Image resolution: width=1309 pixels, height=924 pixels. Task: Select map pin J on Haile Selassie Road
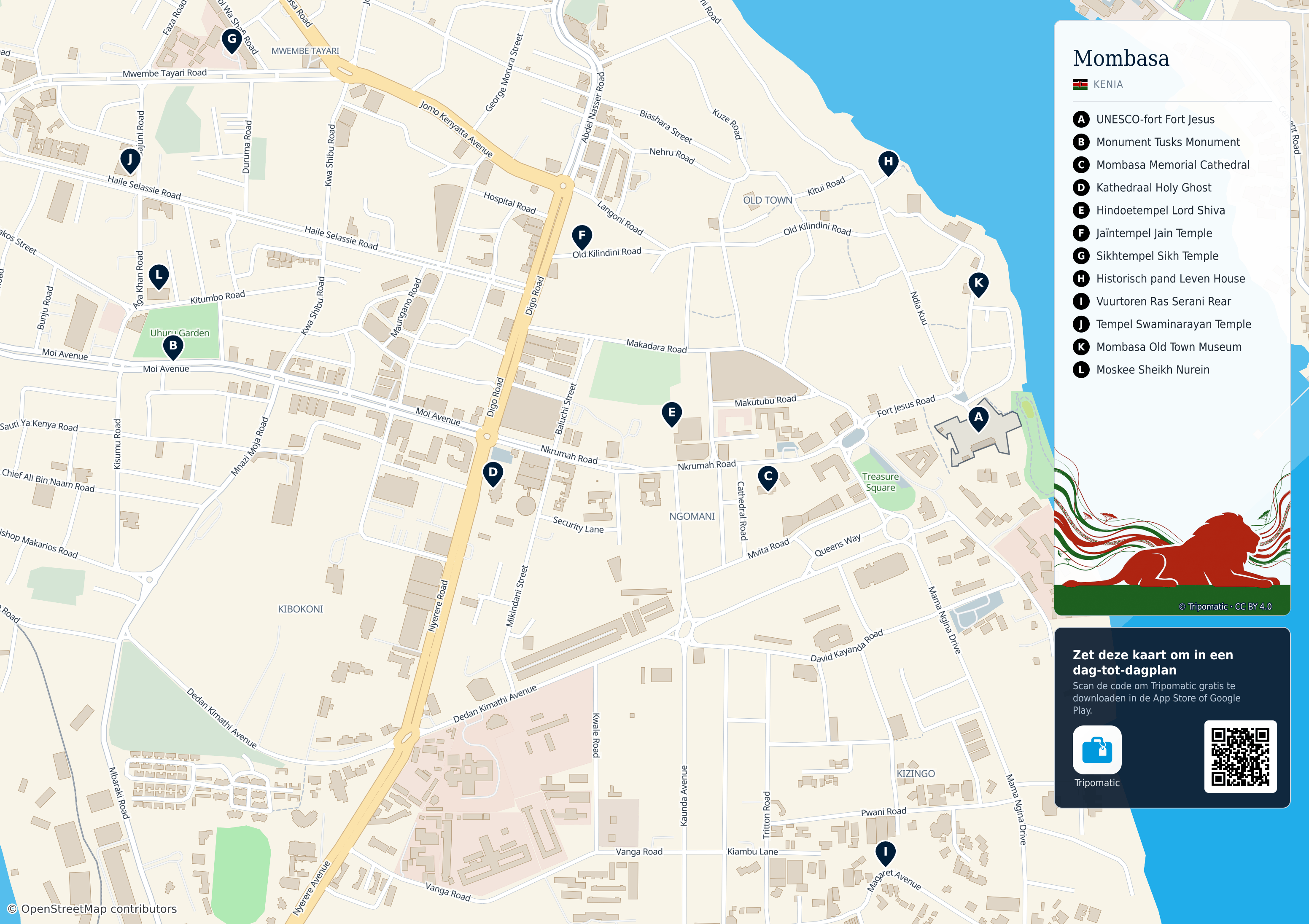click(130, 162)
